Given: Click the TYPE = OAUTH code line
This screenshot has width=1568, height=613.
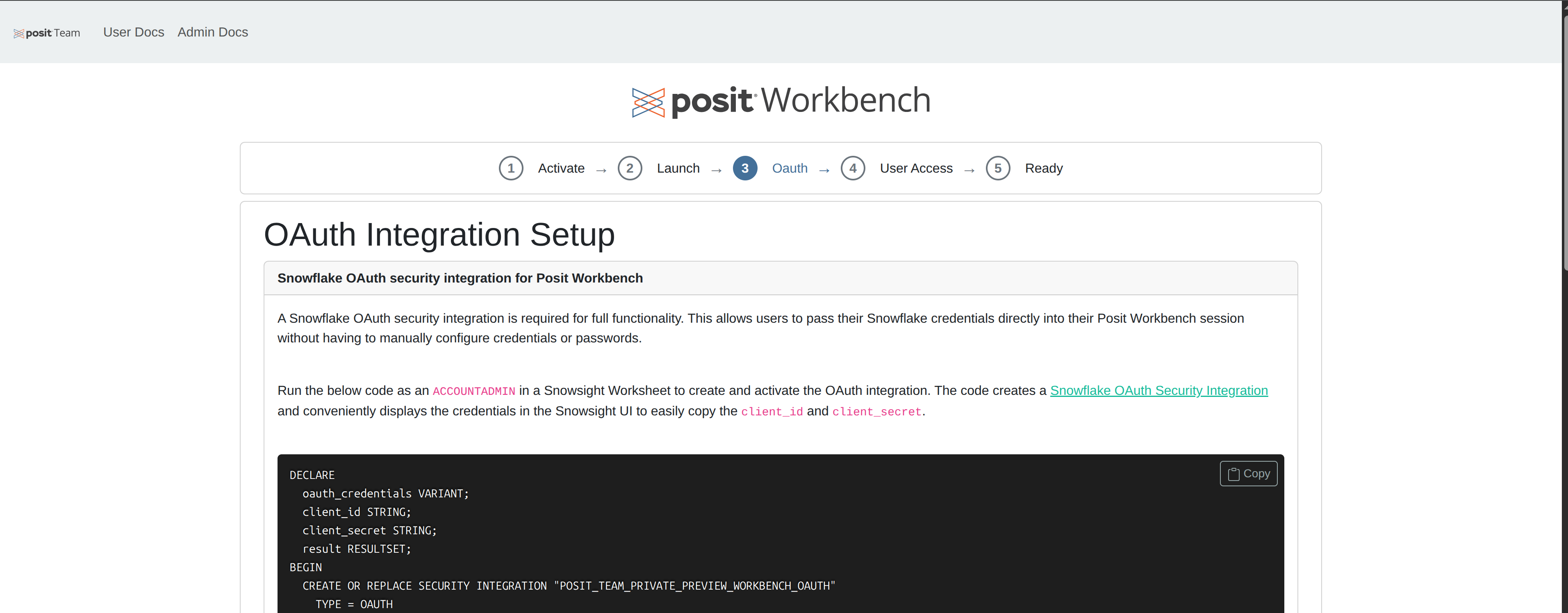Looking at the screenshot, I should (x=354, y=604).
